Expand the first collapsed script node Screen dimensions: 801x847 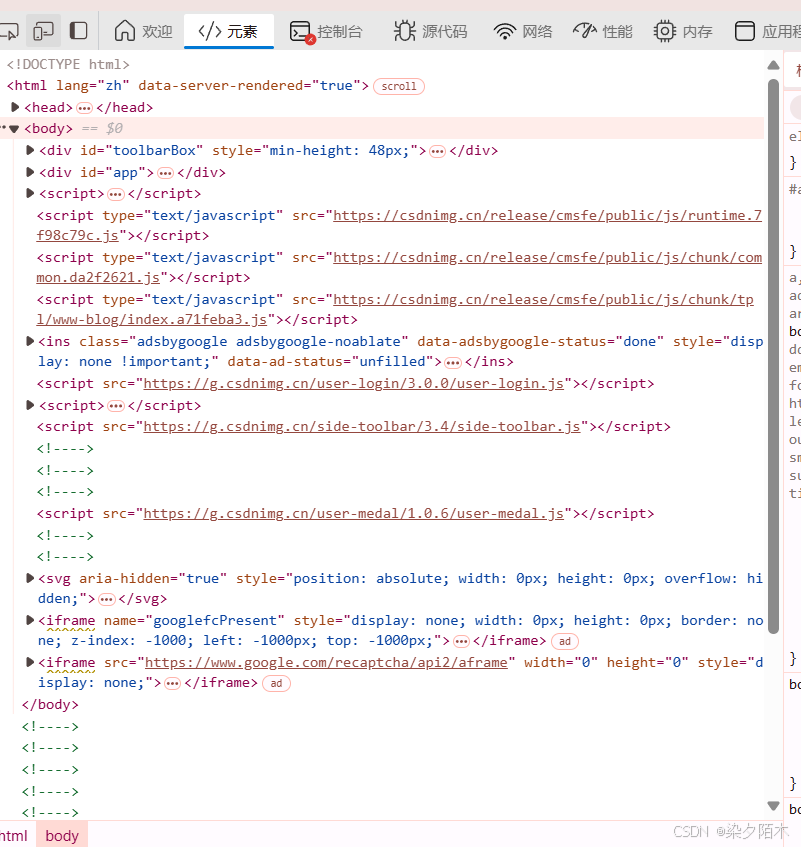pos(30,193)
